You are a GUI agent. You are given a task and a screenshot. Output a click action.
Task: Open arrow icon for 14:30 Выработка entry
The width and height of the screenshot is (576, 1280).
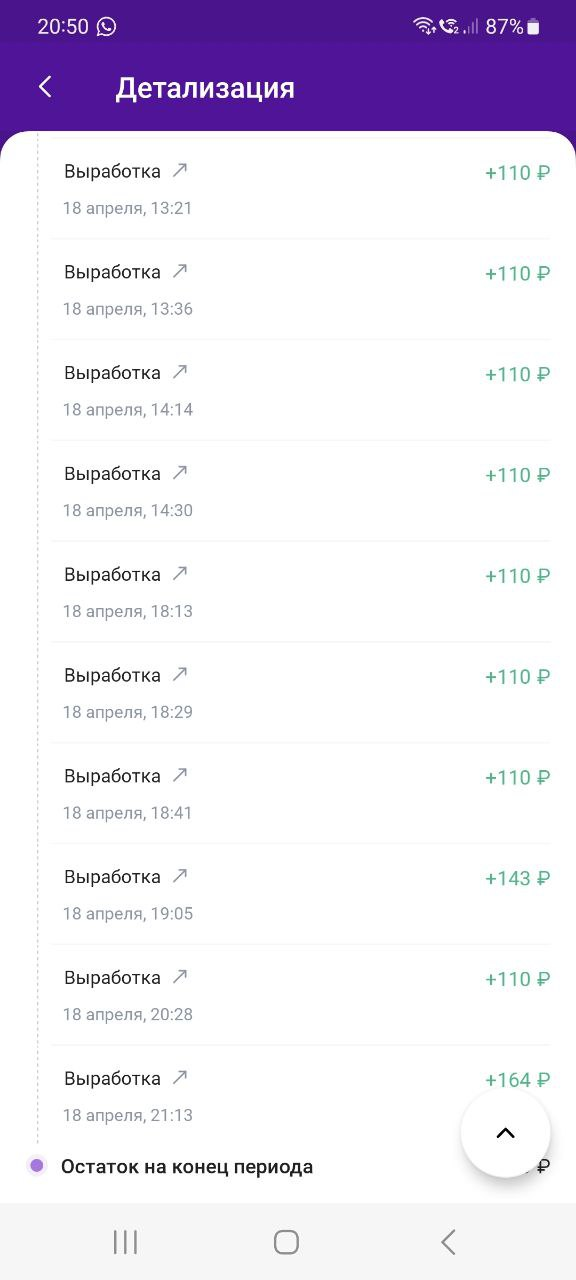(180, 473)
